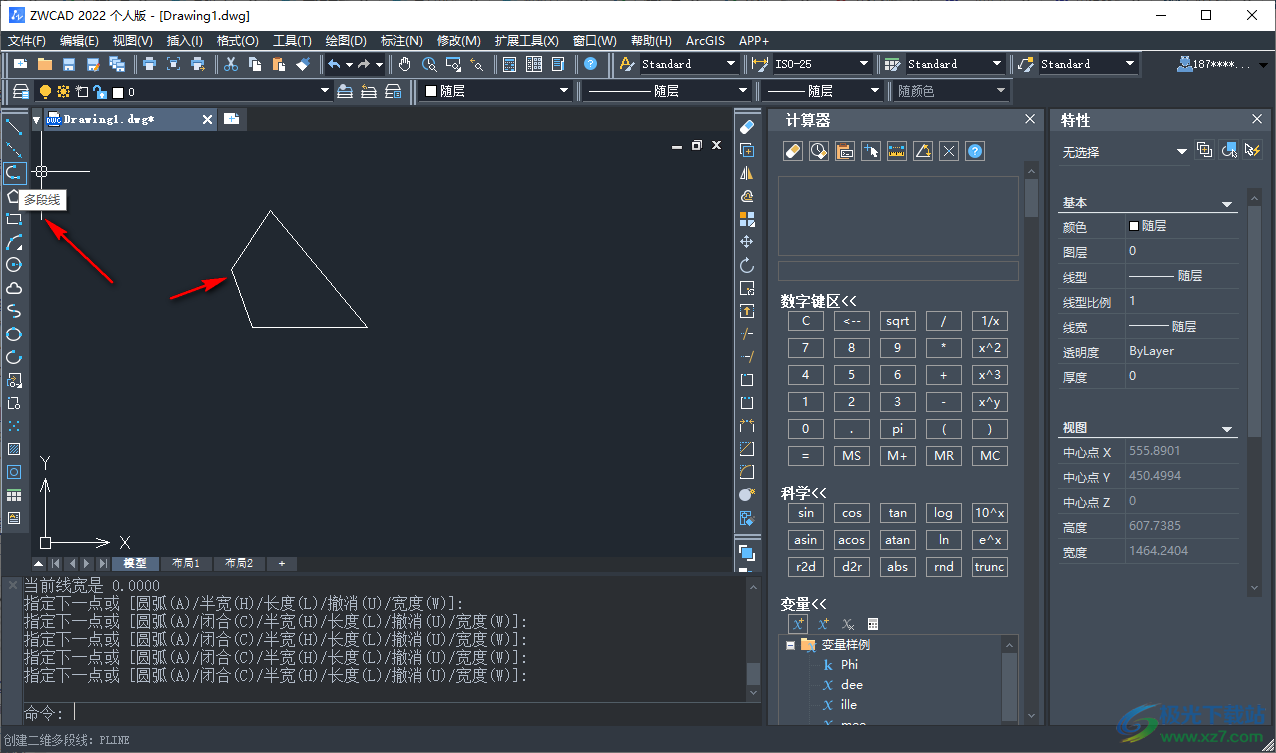Viewport: 1276px width, 753px height.
Task: Click the pi calculator button
Action: (898, 429)
